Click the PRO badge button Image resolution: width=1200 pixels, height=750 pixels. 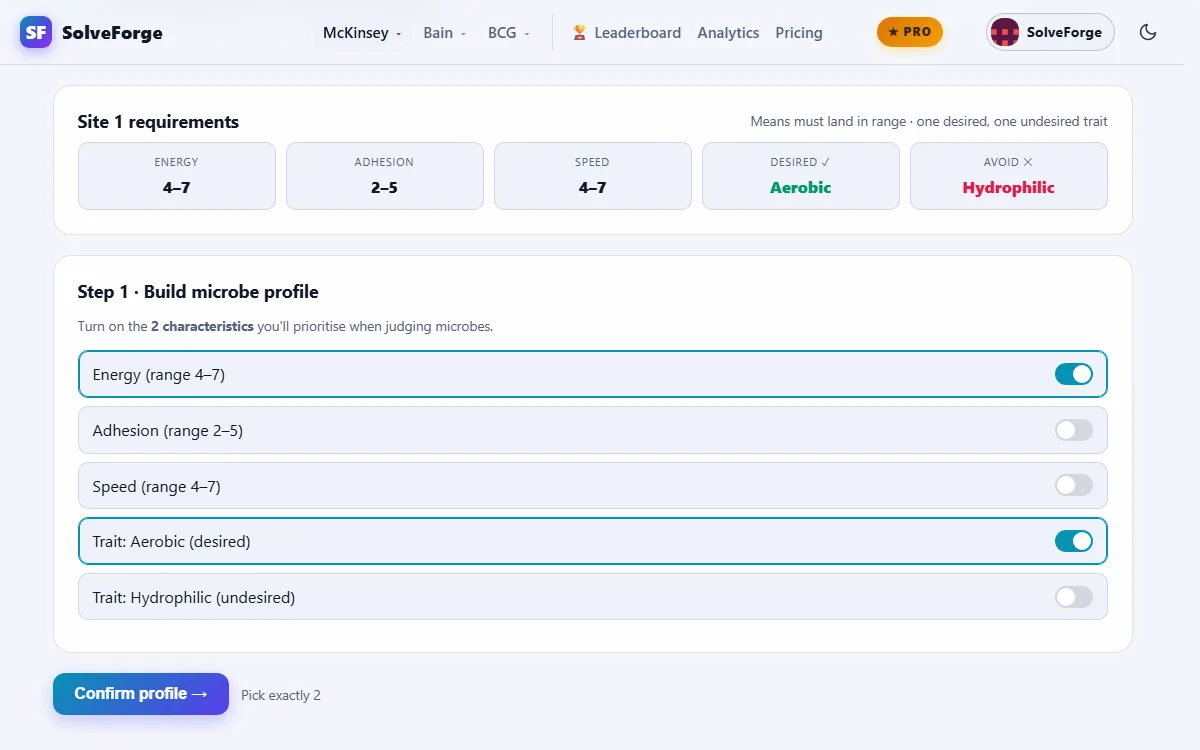(x=910, y=32)
